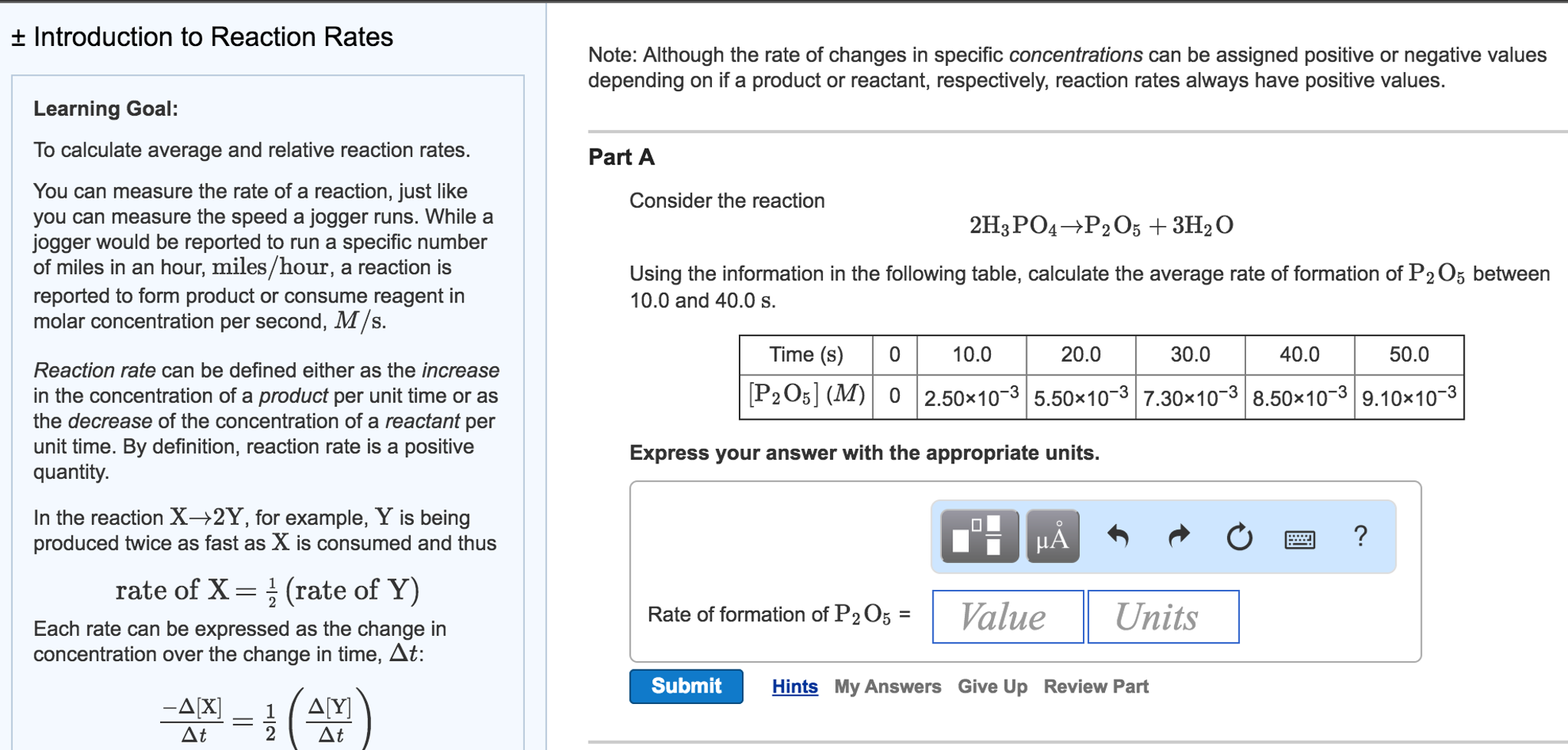The width and height of the screenshot is (1568, 750).
Task: Click the Submit button
Action: click(x=685, y=686)
